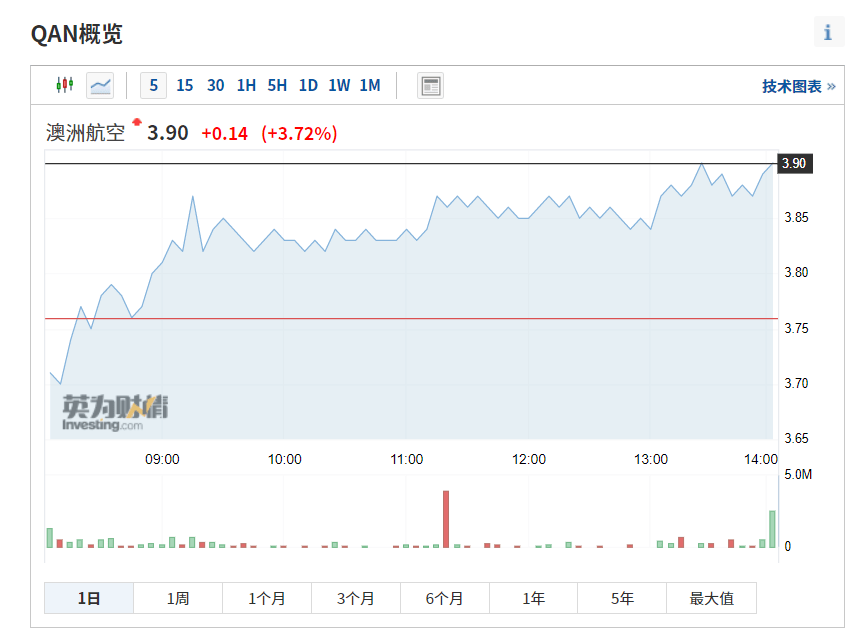Switch chart to 1D interval

point(308,86)
